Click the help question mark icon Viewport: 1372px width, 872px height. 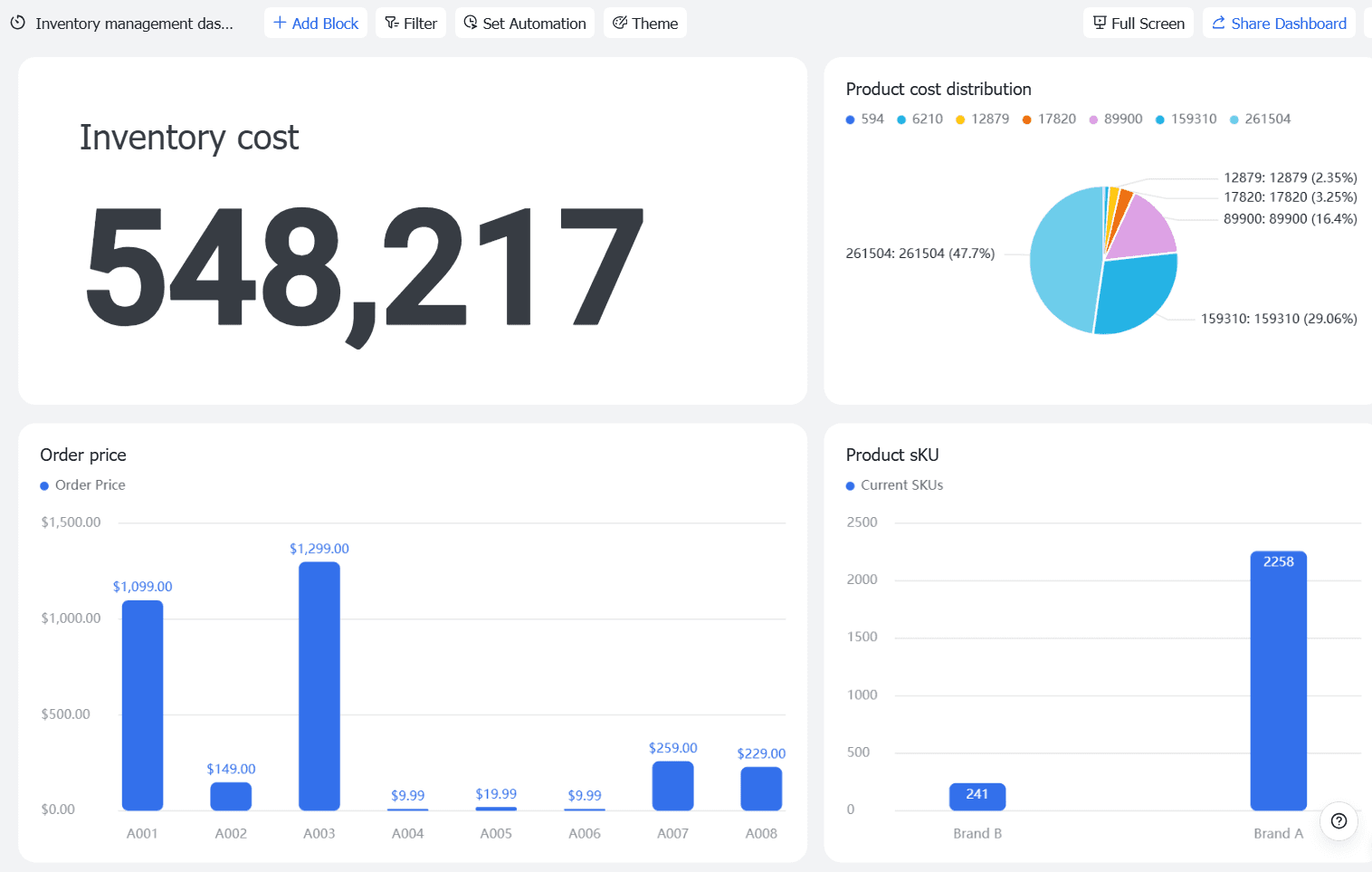1339,821
